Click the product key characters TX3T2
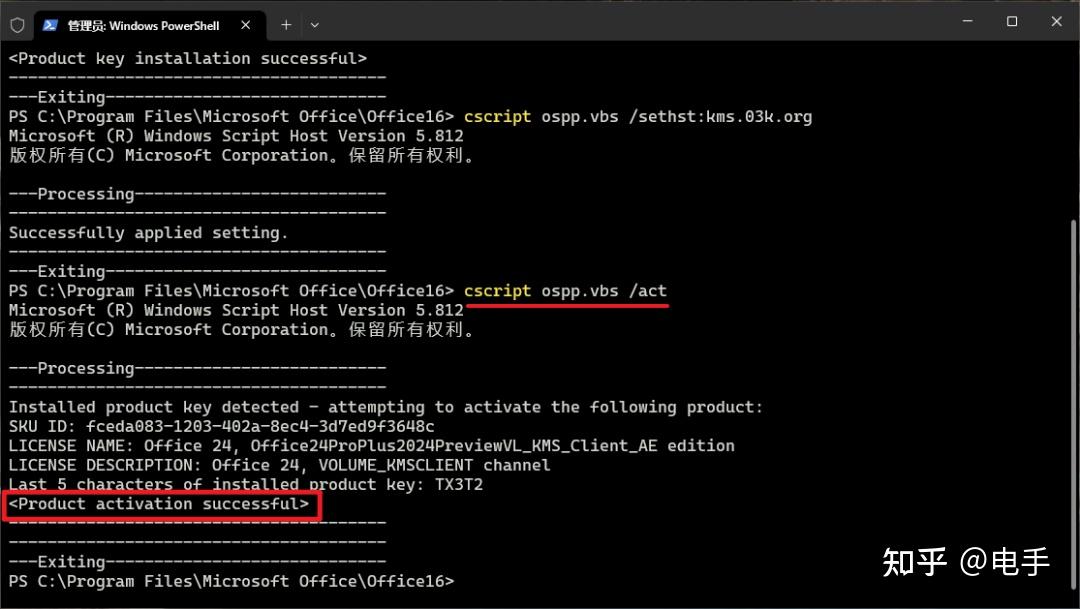This screenshot has height=609, width=1080. tap(461, 485)
